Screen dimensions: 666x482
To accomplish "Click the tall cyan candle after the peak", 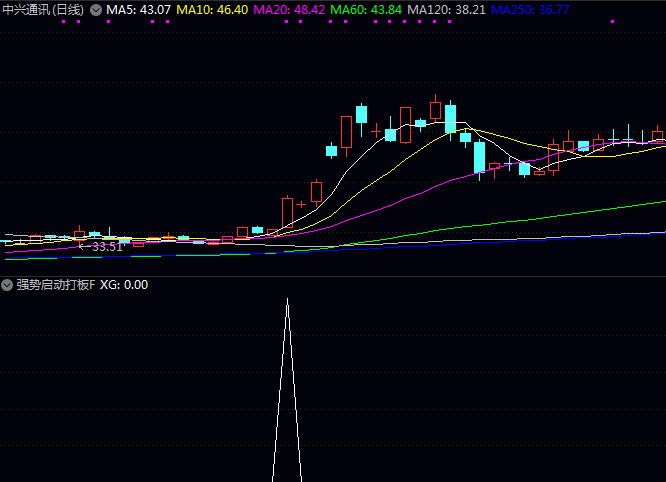I will coord(450,118).
